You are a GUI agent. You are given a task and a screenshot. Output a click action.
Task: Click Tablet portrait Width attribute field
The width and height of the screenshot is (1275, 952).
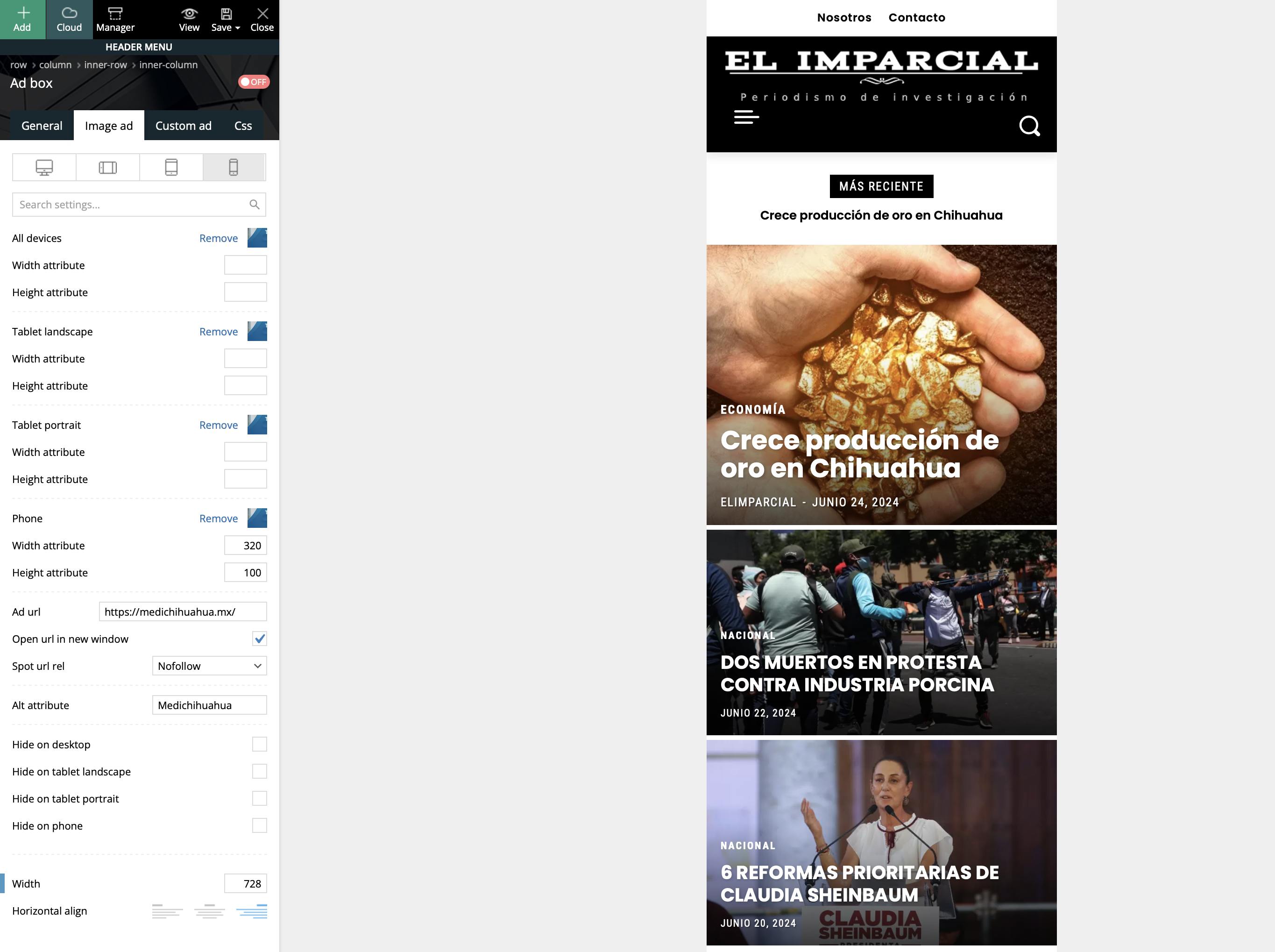tap(246, 452)
